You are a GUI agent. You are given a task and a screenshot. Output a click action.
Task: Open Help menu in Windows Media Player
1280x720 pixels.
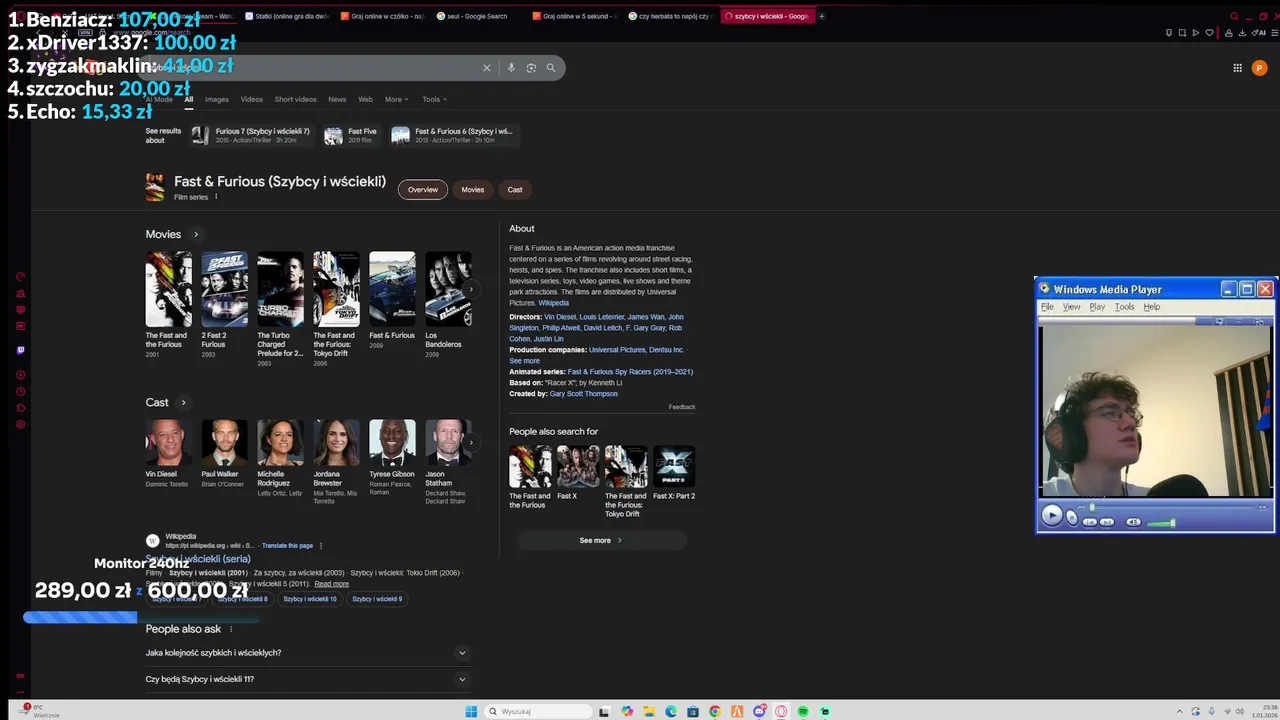(1151, 307)
